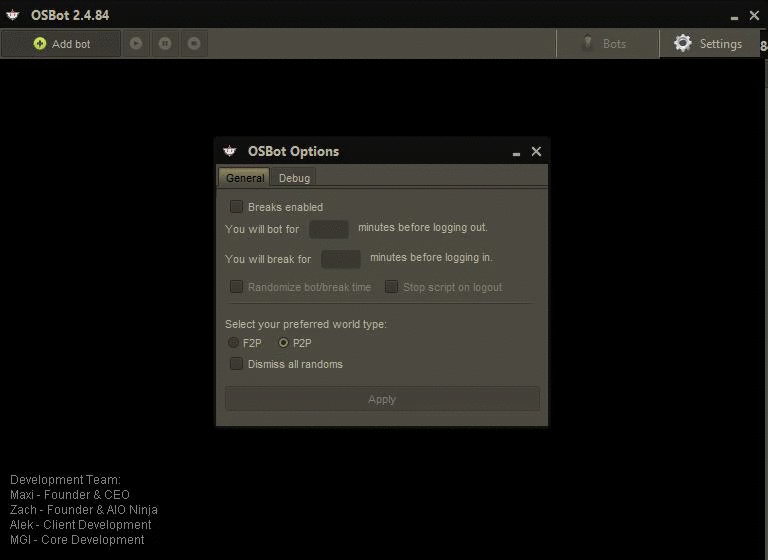Image resolution: width=768 pixels, height=560 pixels.
Task: Click the bot duration minutes field
Action: [x=329, y=229]
